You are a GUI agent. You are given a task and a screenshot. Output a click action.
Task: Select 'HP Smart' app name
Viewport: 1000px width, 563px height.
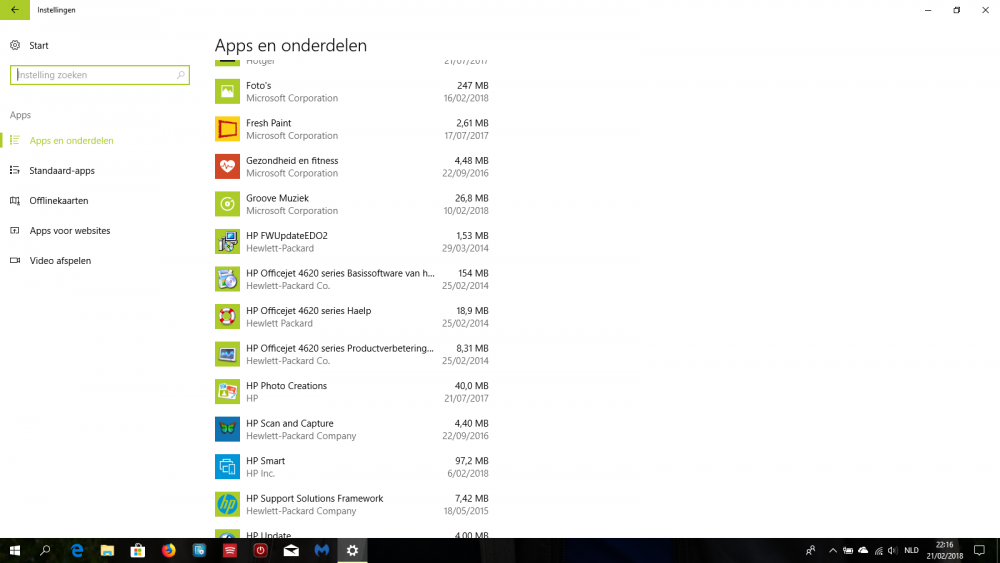tap(265, 461)
